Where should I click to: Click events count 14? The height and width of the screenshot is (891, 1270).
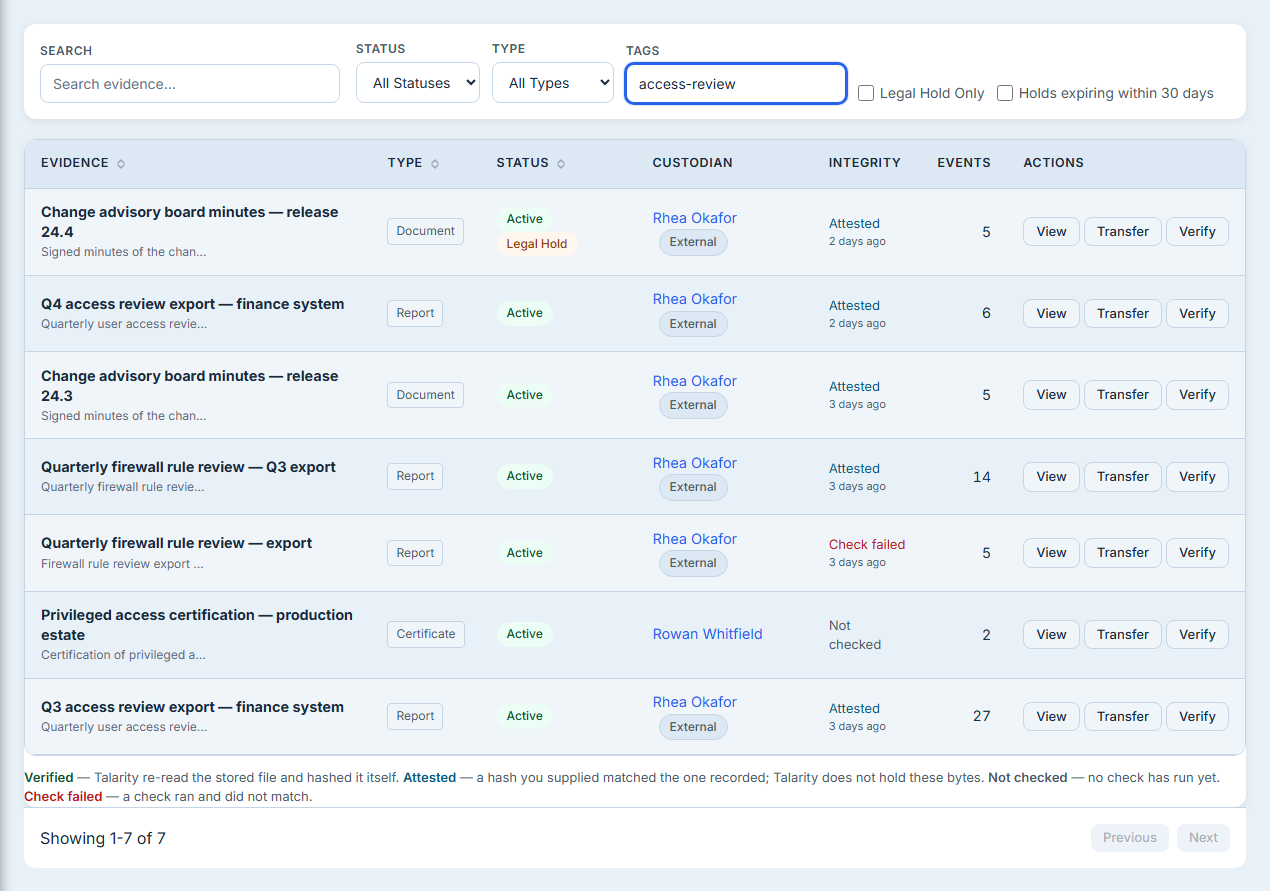point(981,477)
